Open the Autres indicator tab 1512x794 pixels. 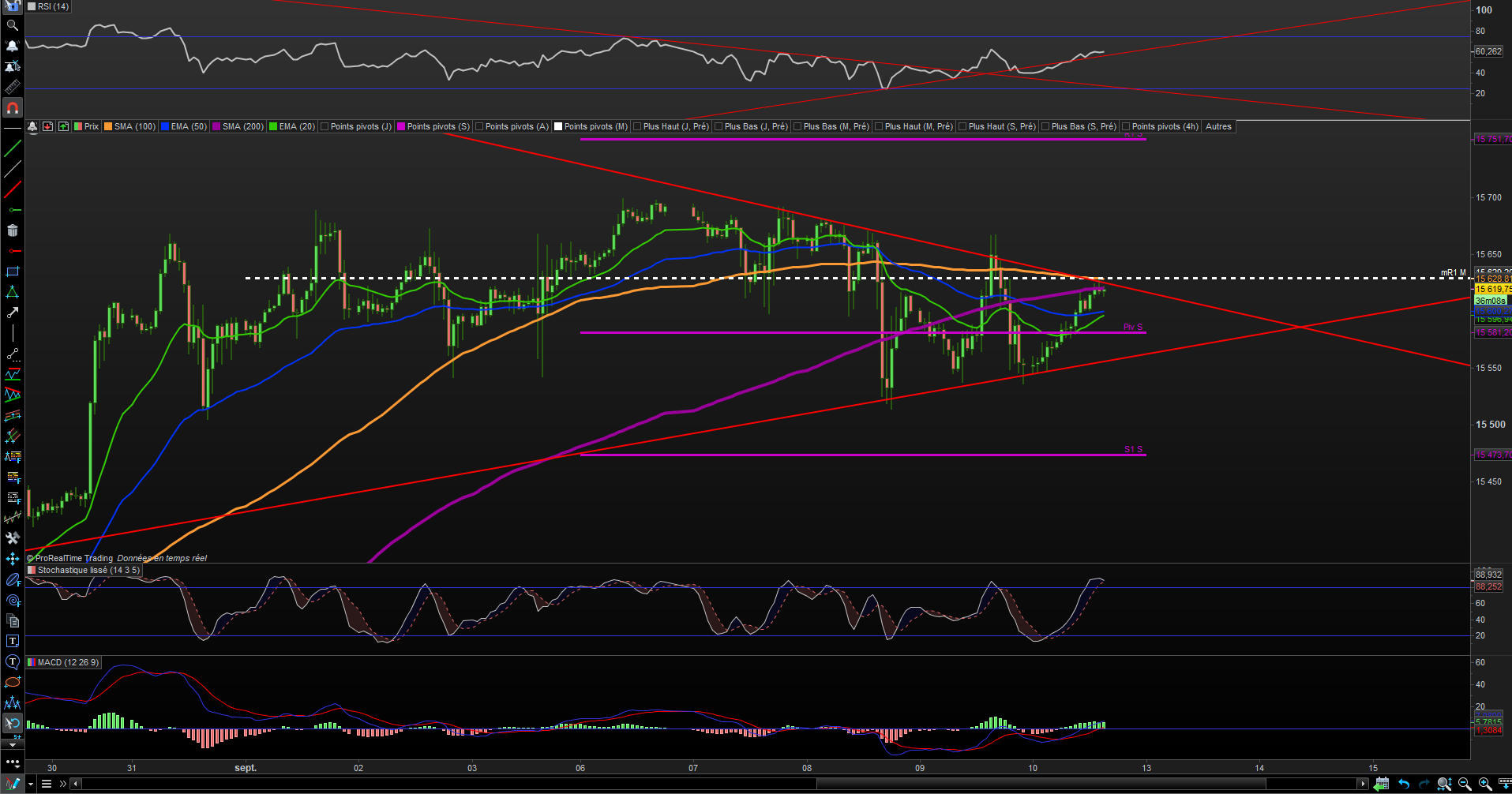(x=1218, y=126)
